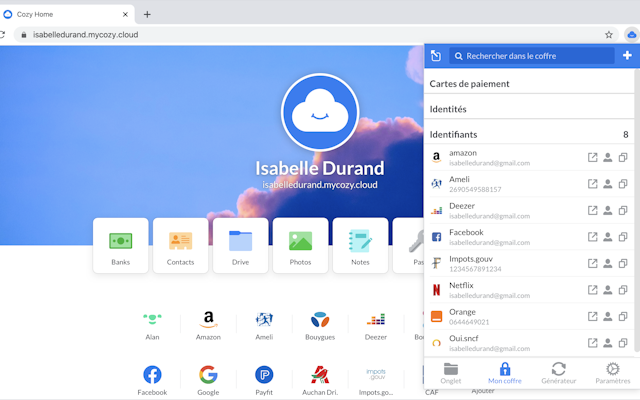Pop out the vault window

(x=436, y=56)
